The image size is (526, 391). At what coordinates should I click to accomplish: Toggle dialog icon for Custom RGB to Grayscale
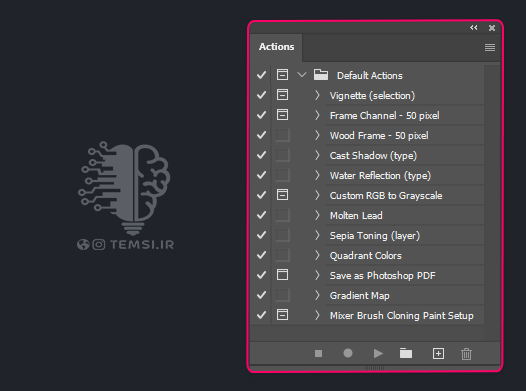282,194
